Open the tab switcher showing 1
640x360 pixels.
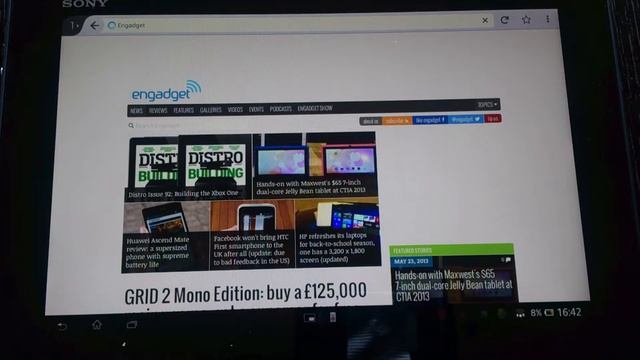[x=74, y=26]
